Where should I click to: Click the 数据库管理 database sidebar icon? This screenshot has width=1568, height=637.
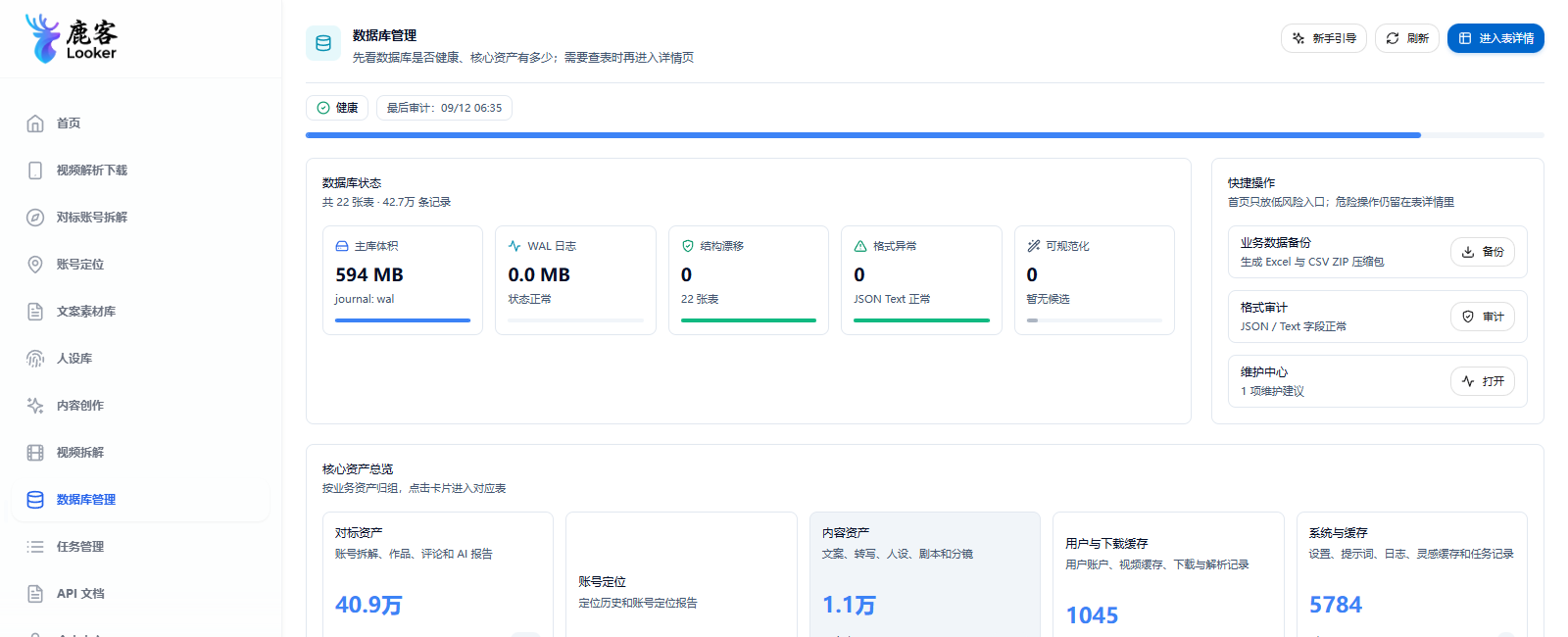pos(35,500)
